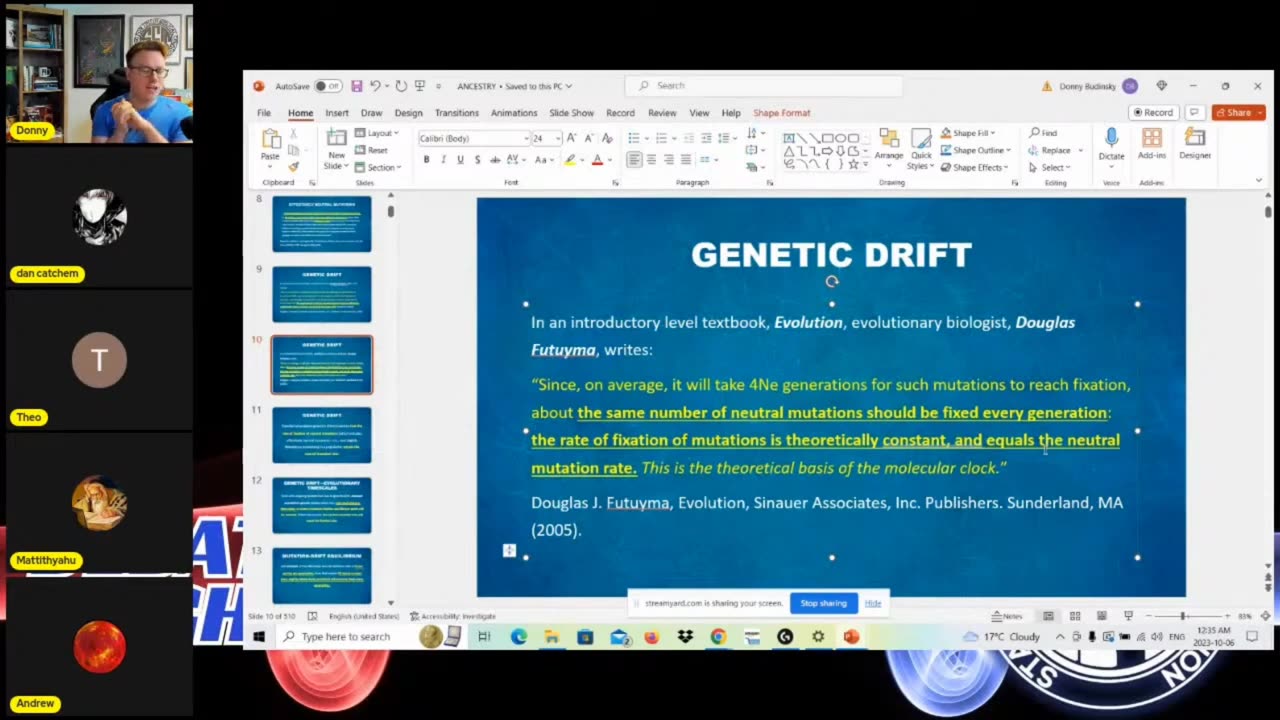Open Notes from status bar

tap(1008, 616)
